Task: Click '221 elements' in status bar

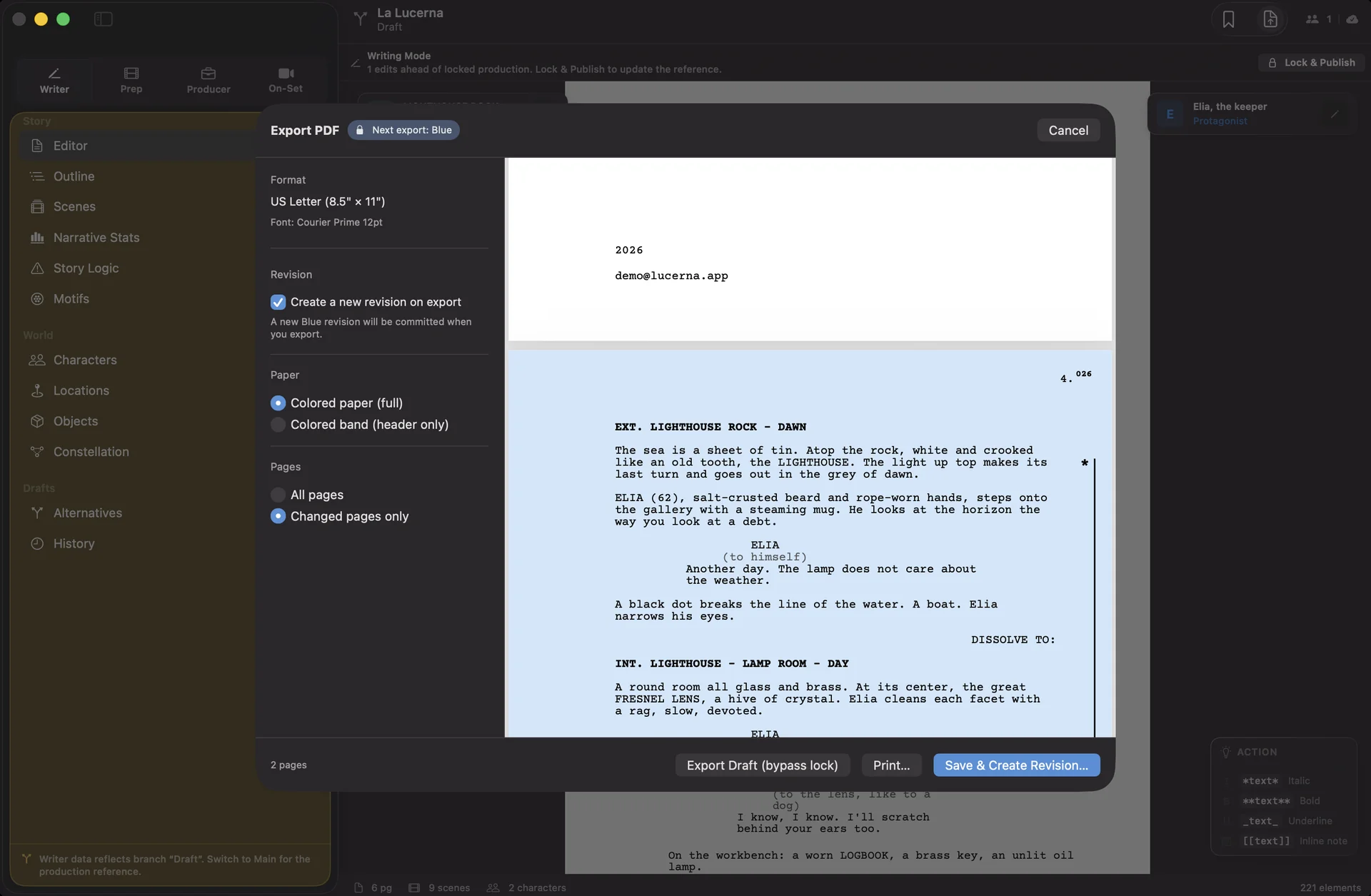Action: coord(1330,888)
